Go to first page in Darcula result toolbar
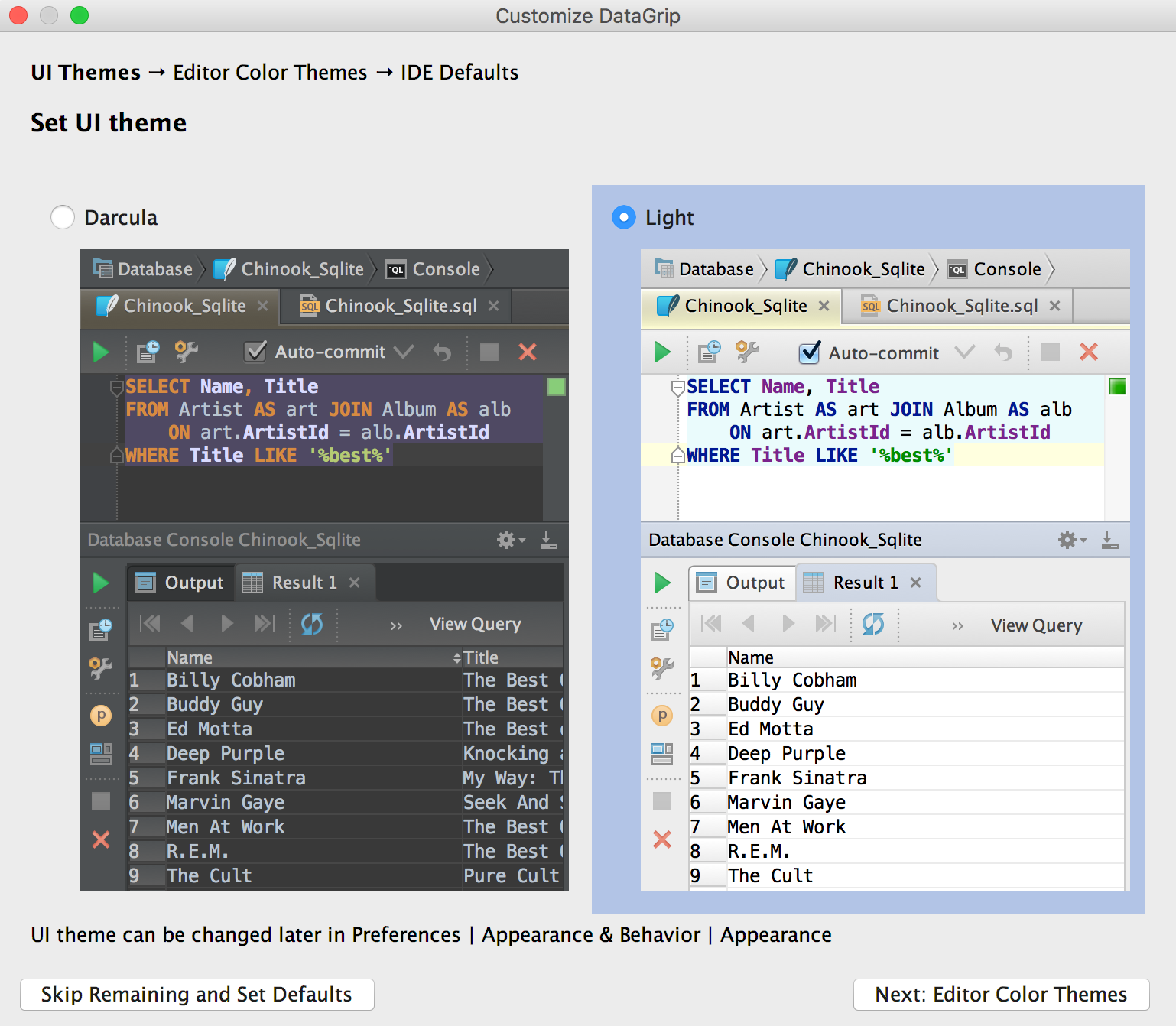This screenshot has width=1176, height=1026. click(x=150, y=623)
